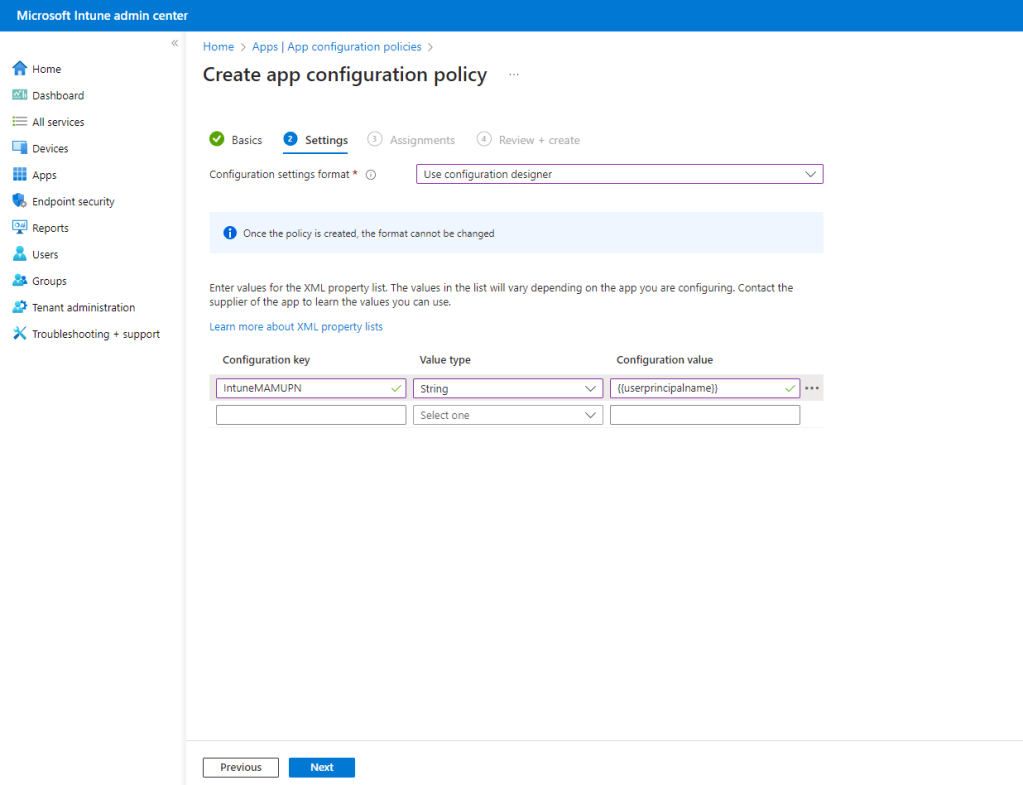Click the Devices icon in navigation

tap(19, 148)
